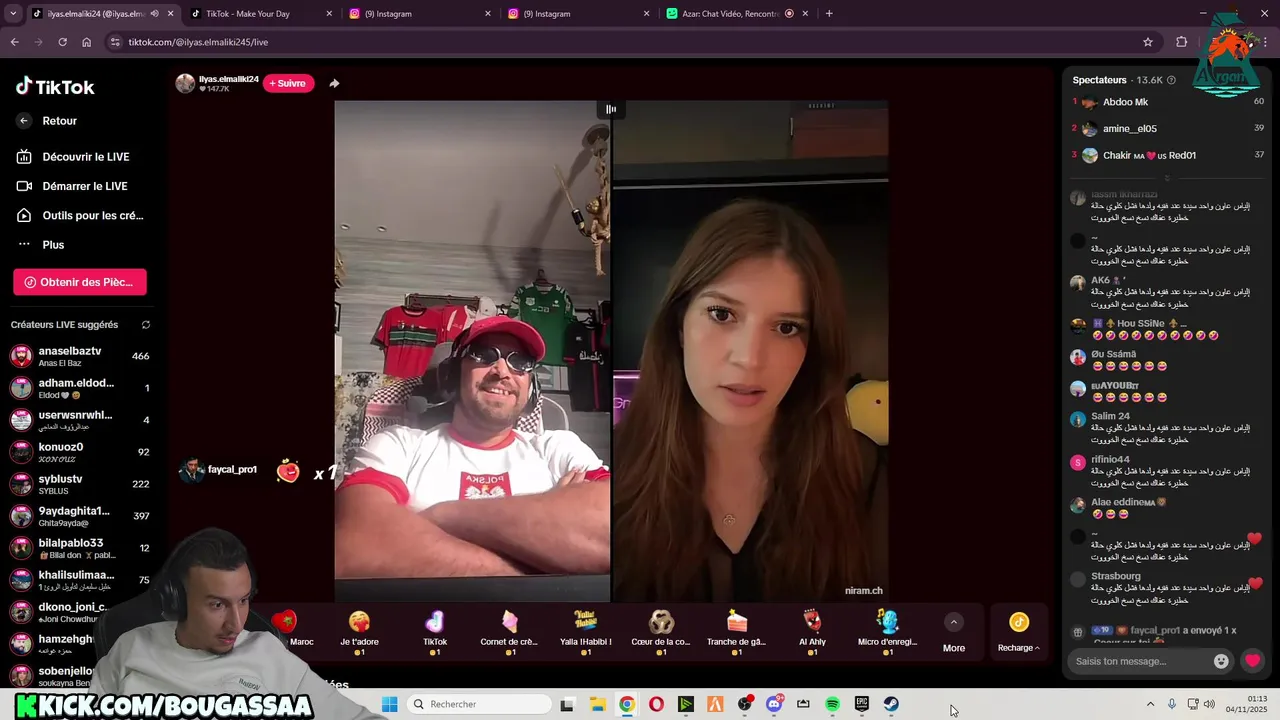Send the Al Ahly gift
This screenshot has width=1280, height=720.
coord(812,631)
